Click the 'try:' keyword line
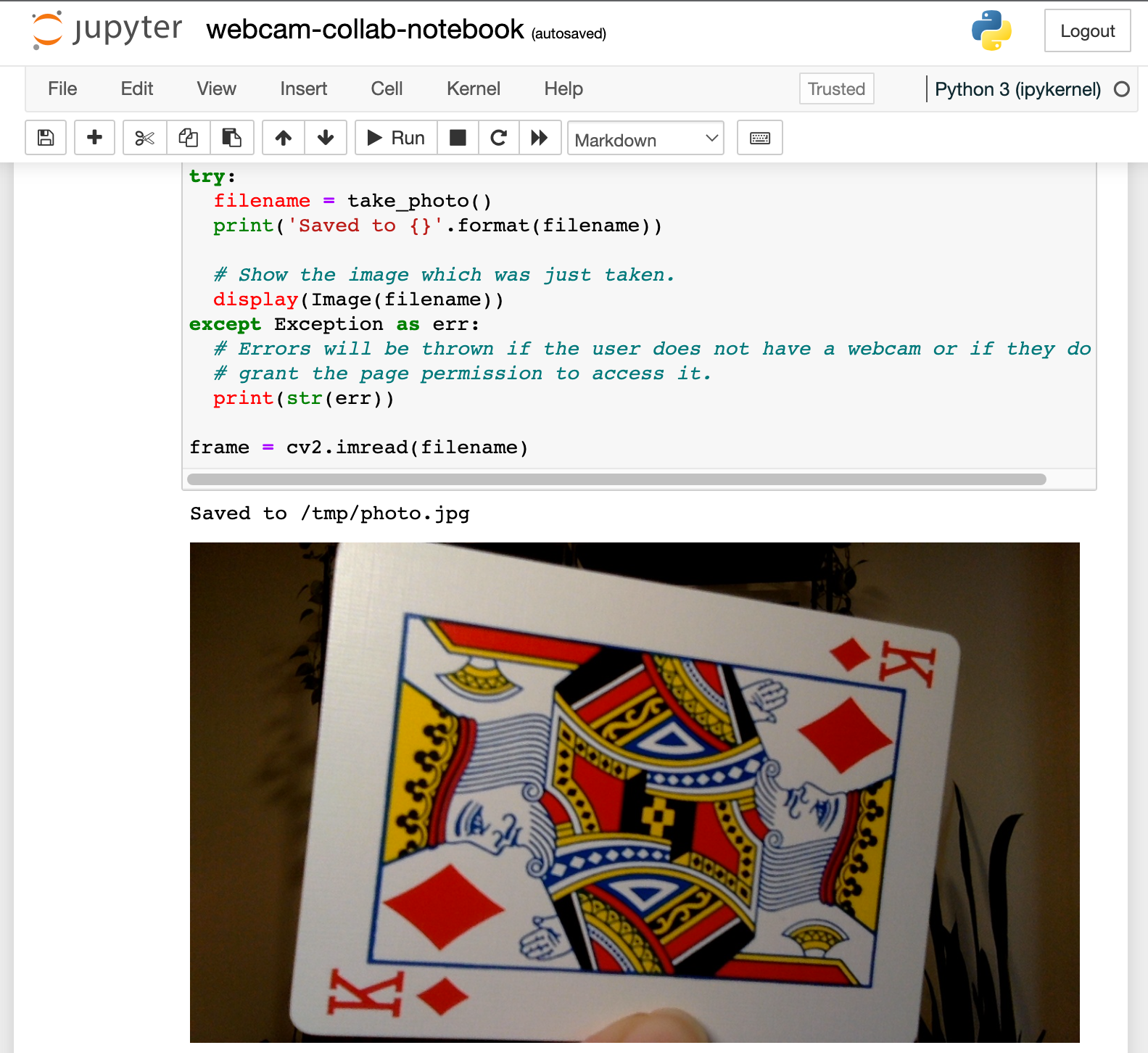1148x1053 pixels. tap(212, 176)
